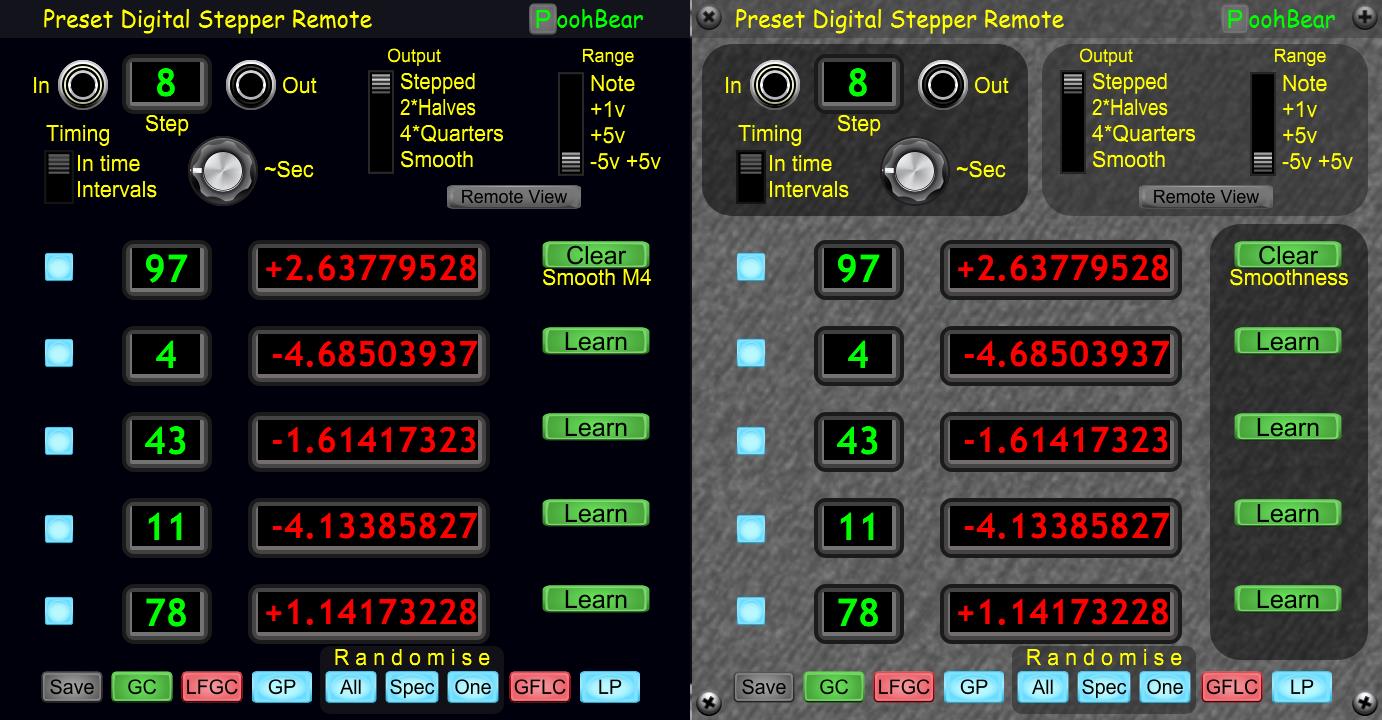Viewport: 1382px width, 720px height.
Task: Click the Out jack socket on grey panel
Action: pyautogui.click(x=942, y=85)
